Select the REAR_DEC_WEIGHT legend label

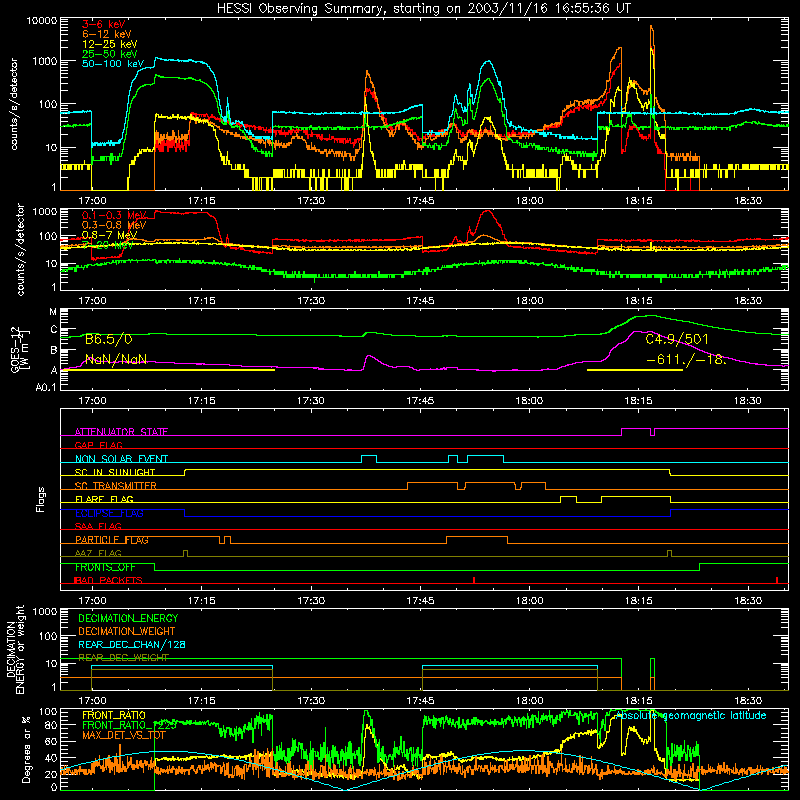[x=123, y=658]
